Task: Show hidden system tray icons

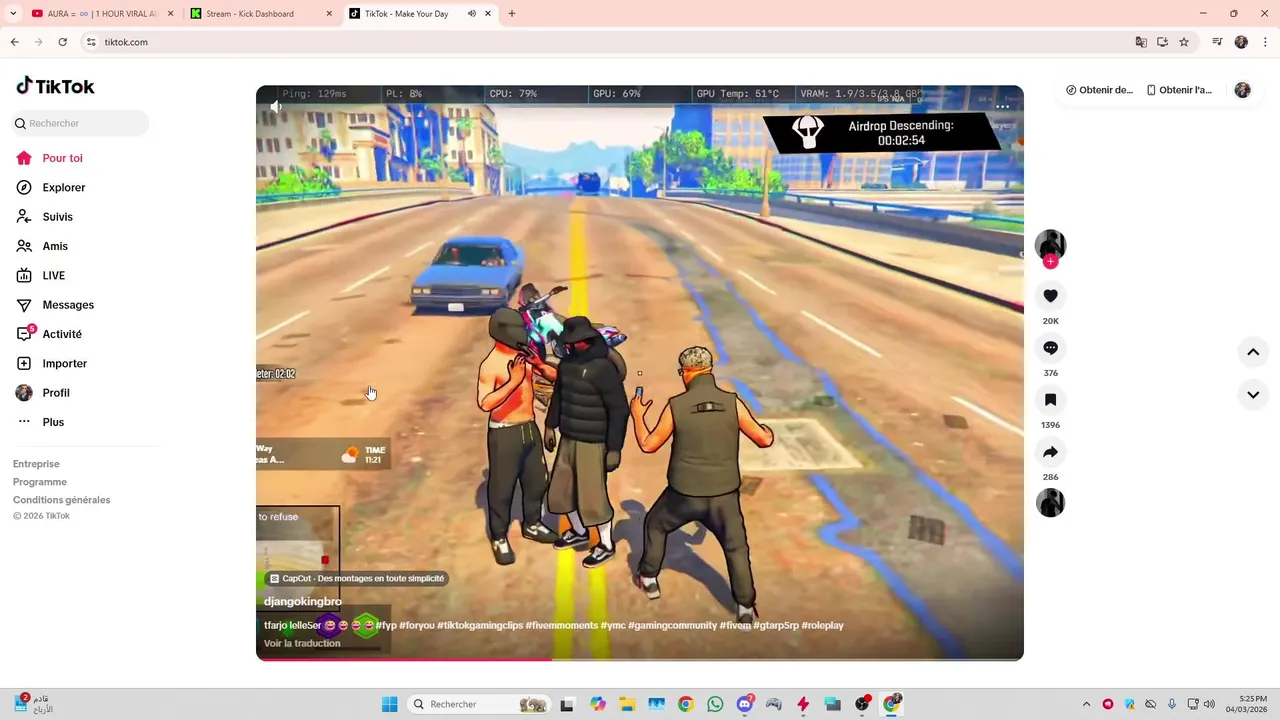Action: 1087,704
